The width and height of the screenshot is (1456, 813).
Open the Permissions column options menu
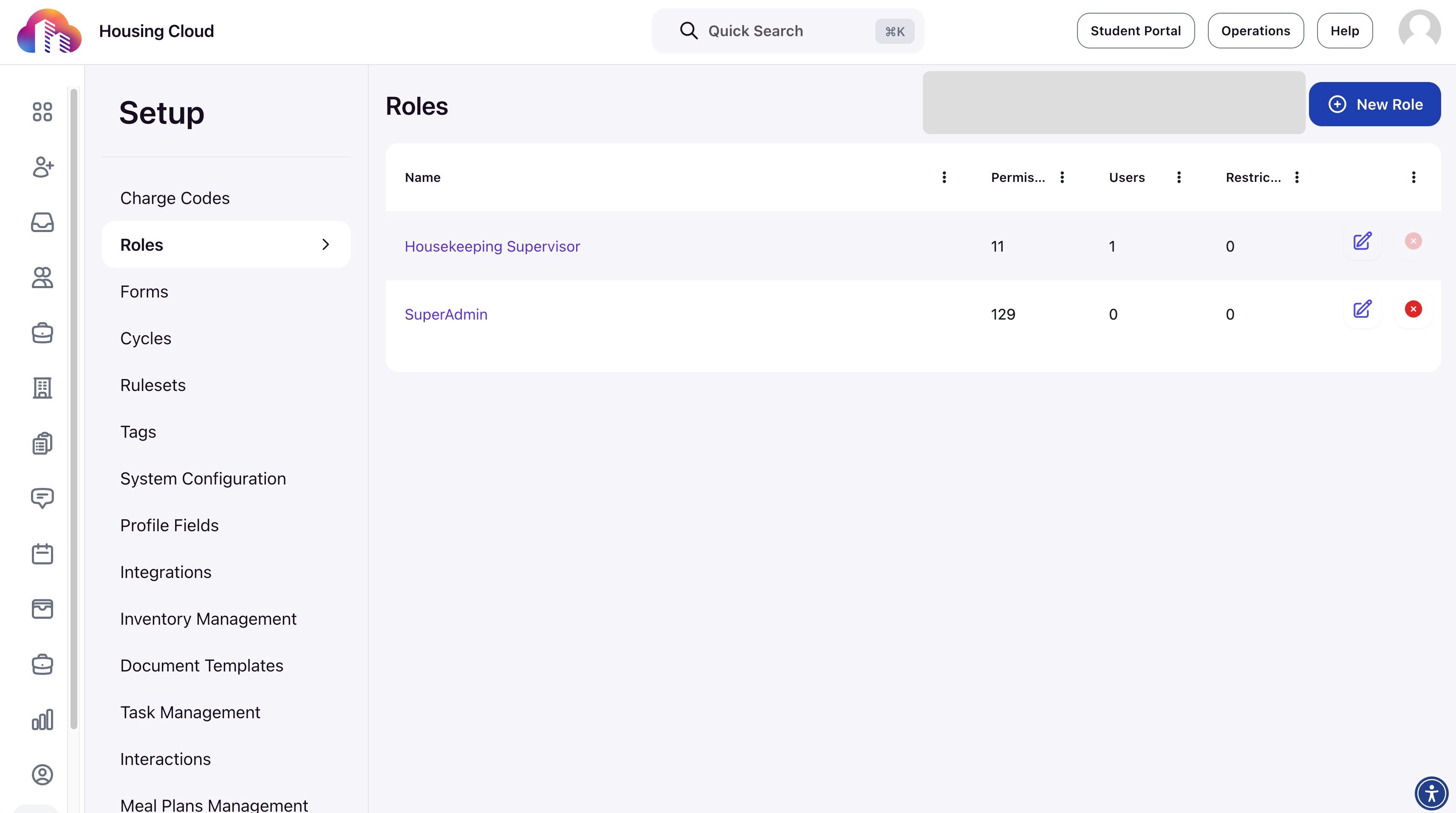click(x=1062, y=178)
